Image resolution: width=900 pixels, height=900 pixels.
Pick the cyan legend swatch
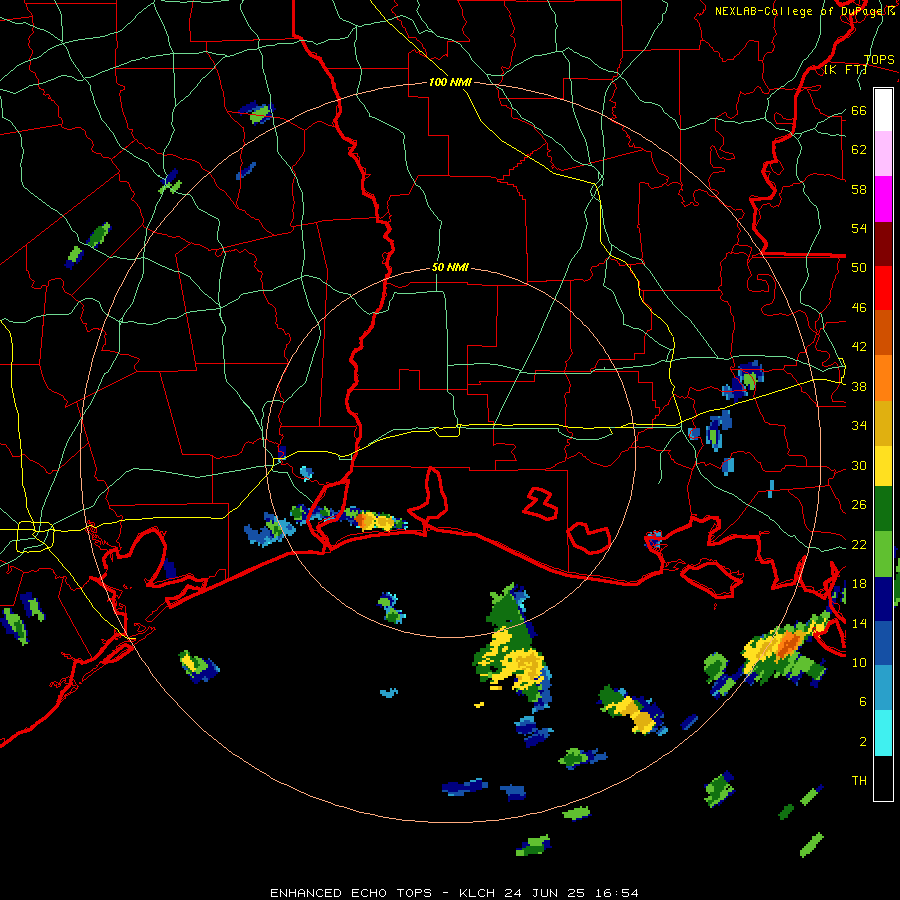tap(883, 733)
